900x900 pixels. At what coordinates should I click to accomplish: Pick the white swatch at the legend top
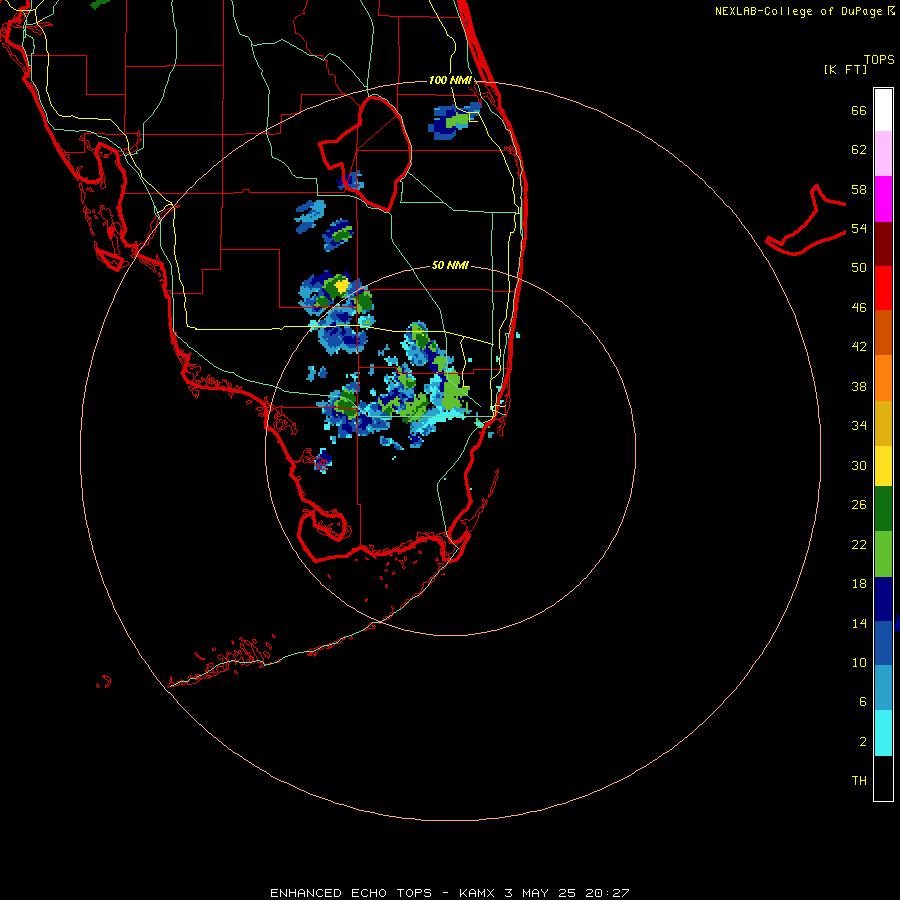[x=883, y=110]
